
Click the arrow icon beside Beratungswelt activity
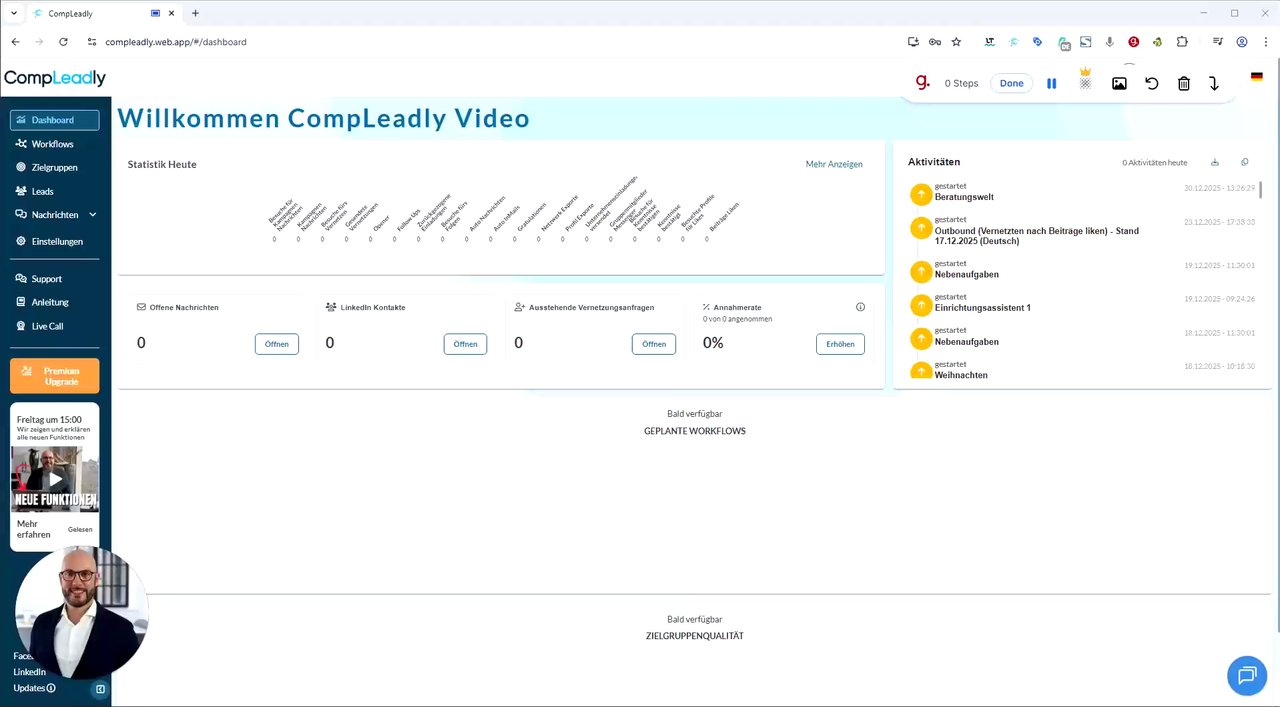(x=920, y=193)
